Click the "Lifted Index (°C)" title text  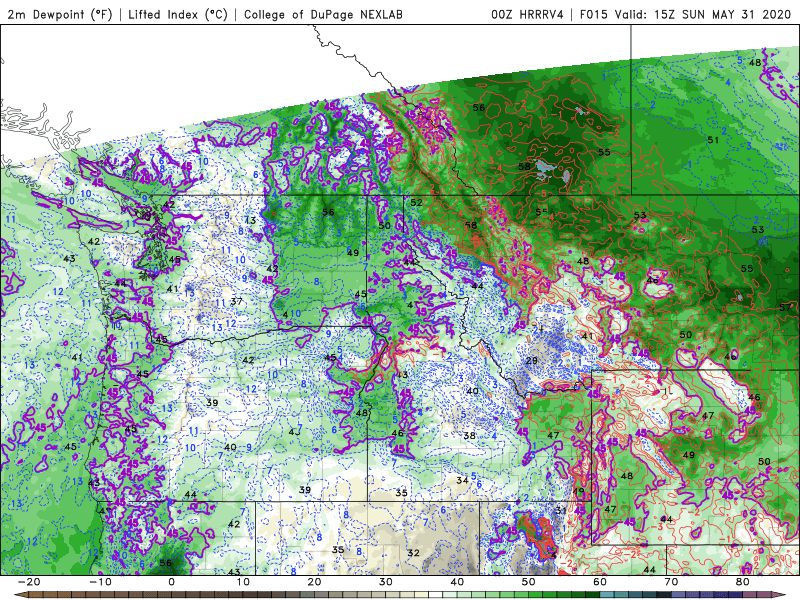tap(178, 14)
